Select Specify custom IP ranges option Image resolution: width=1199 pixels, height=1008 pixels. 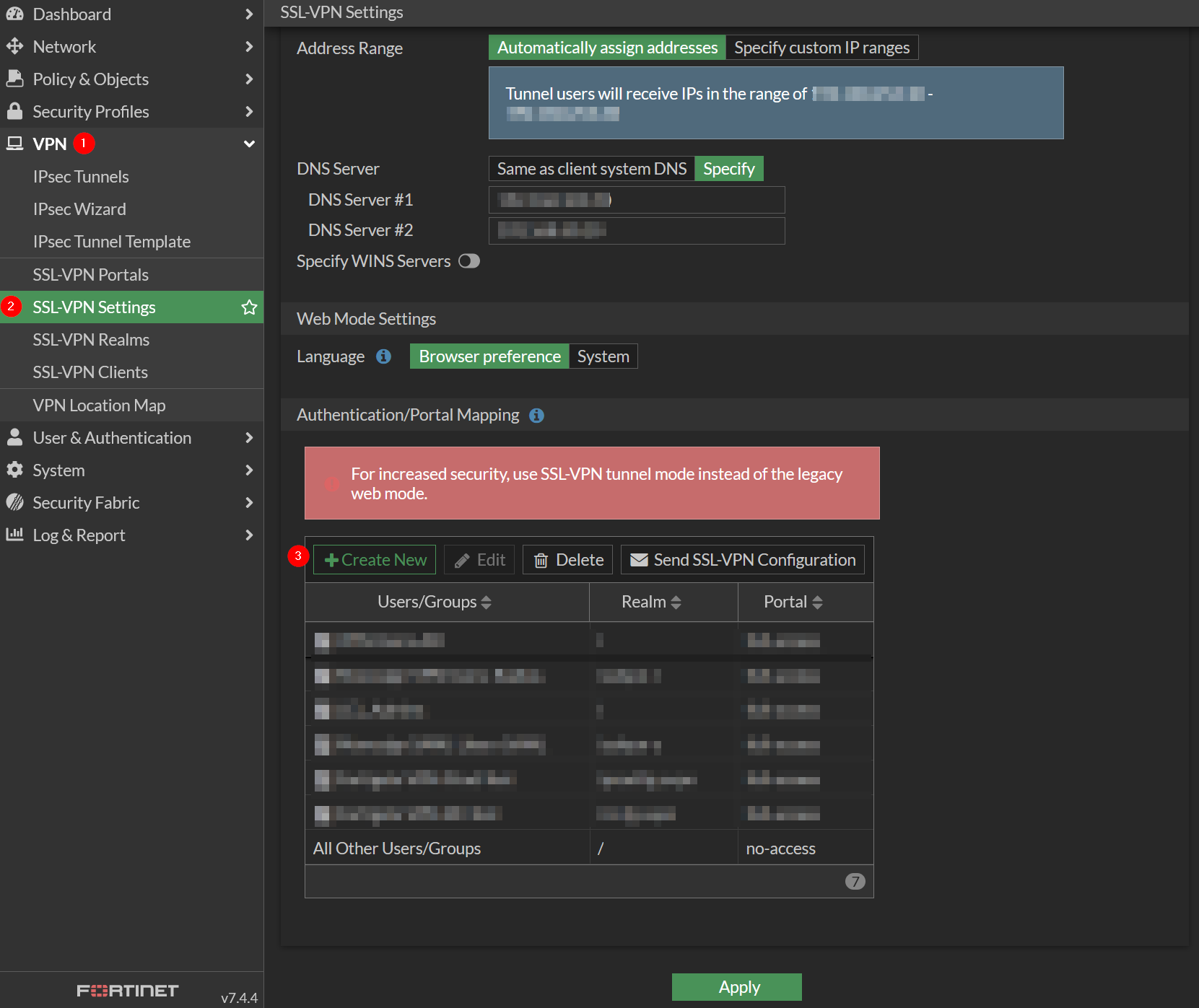pos(821,48)
